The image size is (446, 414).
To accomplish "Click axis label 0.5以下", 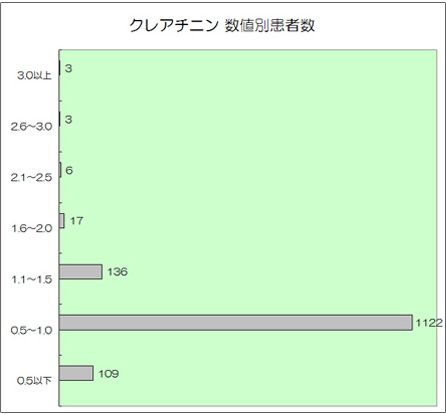I will [34, 381].
